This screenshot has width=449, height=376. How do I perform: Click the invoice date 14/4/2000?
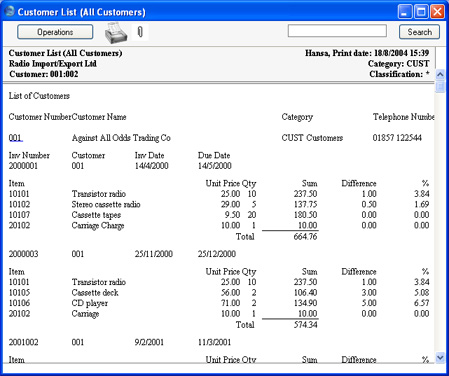point(151,166)
